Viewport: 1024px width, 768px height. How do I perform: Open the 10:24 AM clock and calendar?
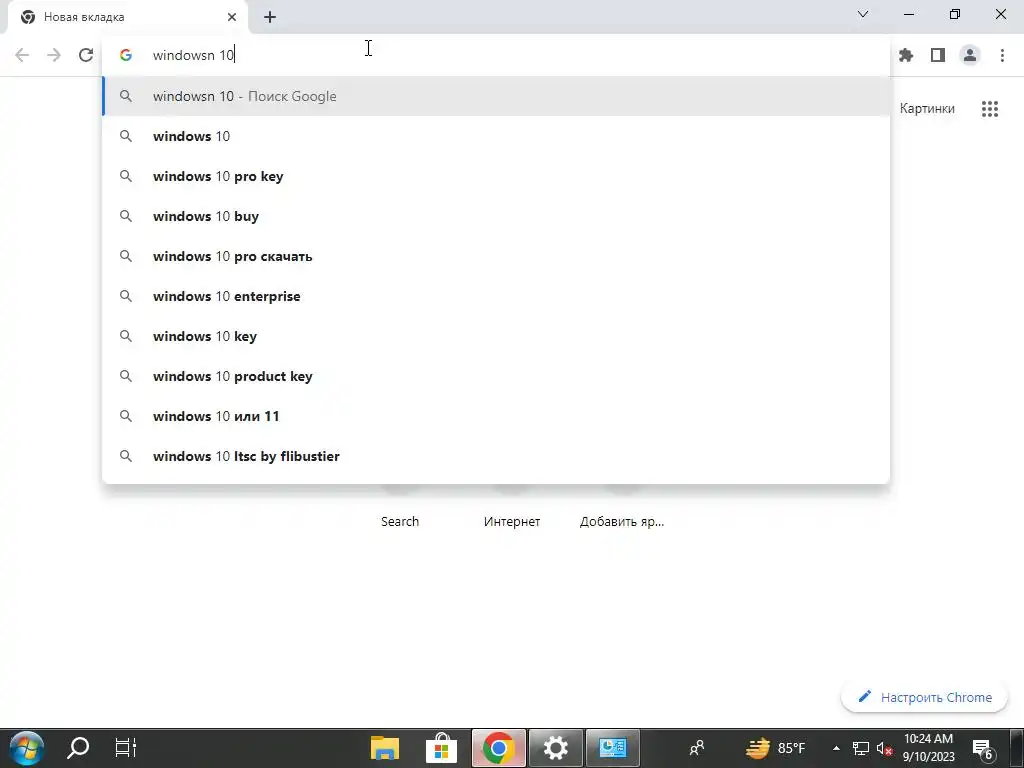(929, 748)
